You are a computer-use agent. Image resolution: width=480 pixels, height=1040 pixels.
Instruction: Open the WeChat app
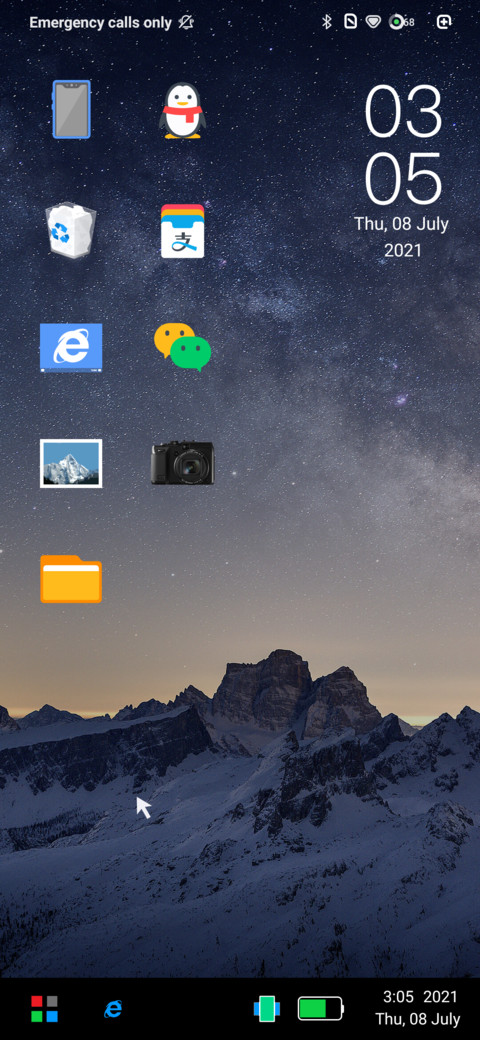point(182,347)
